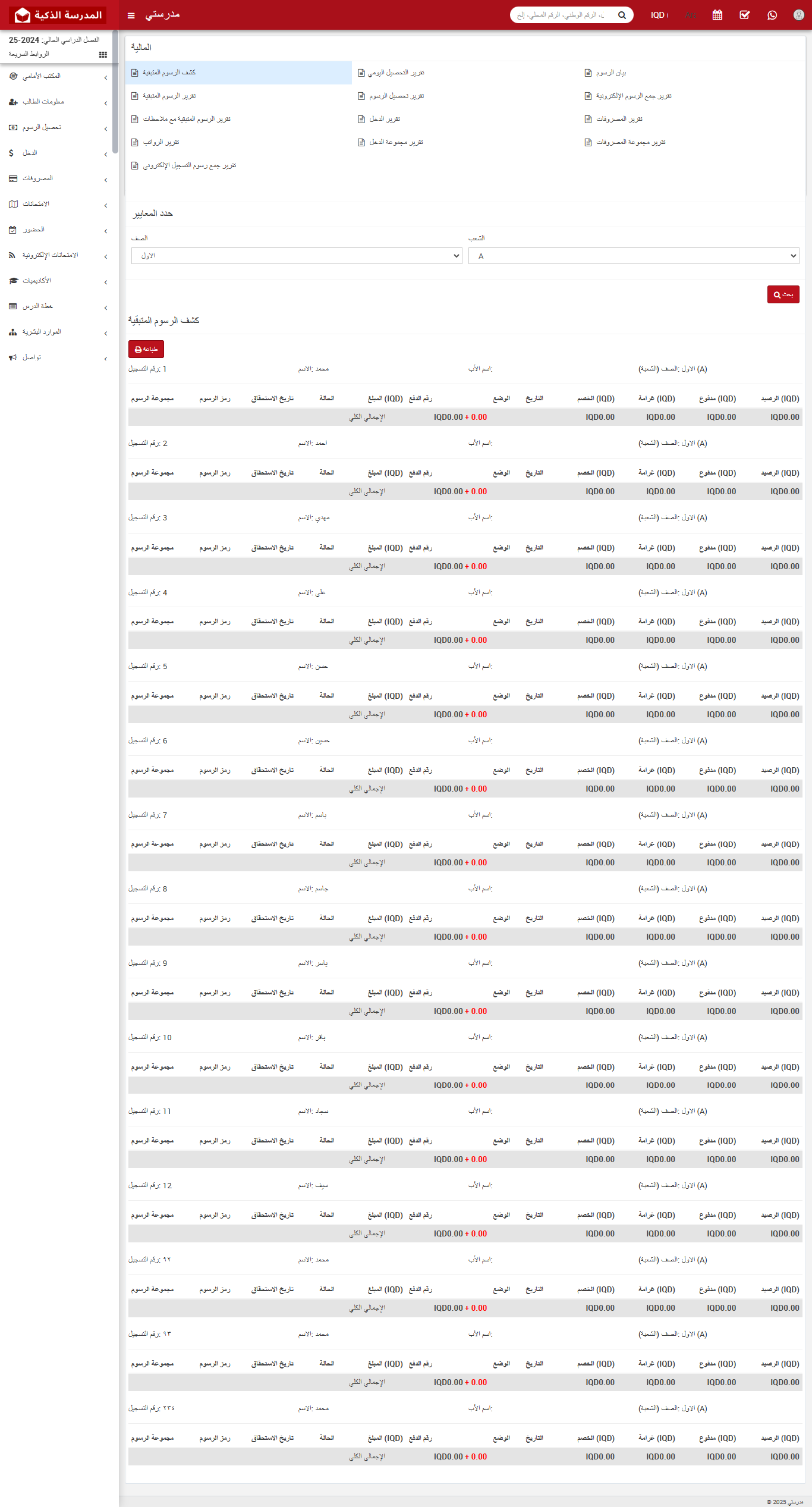The height and width of the screenshot is (1510, 812).
Task: Open the class dropdown showing الاول
Action: [296, 256]
